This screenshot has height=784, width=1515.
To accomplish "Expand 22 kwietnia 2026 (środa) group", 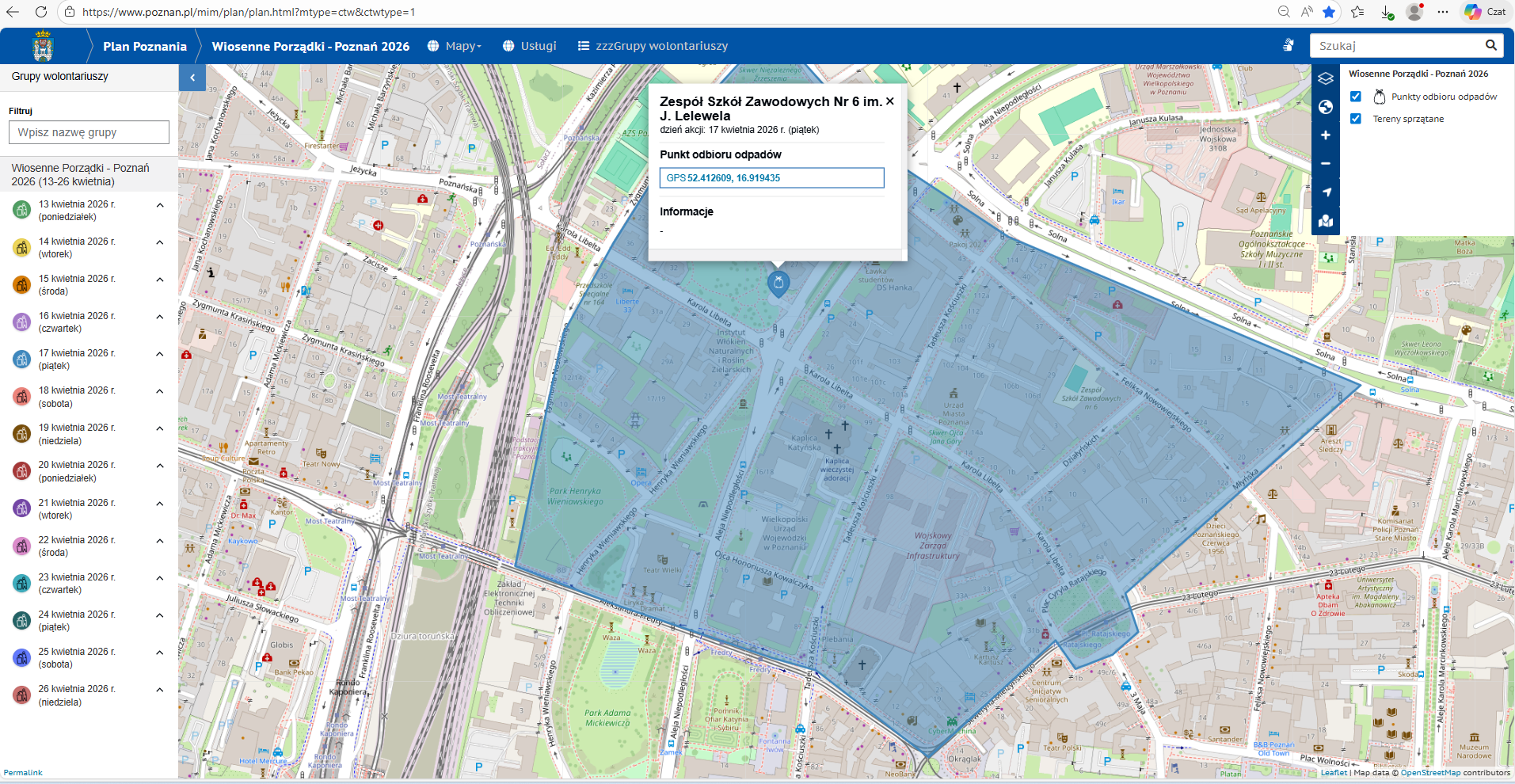I will coord(77,546).
